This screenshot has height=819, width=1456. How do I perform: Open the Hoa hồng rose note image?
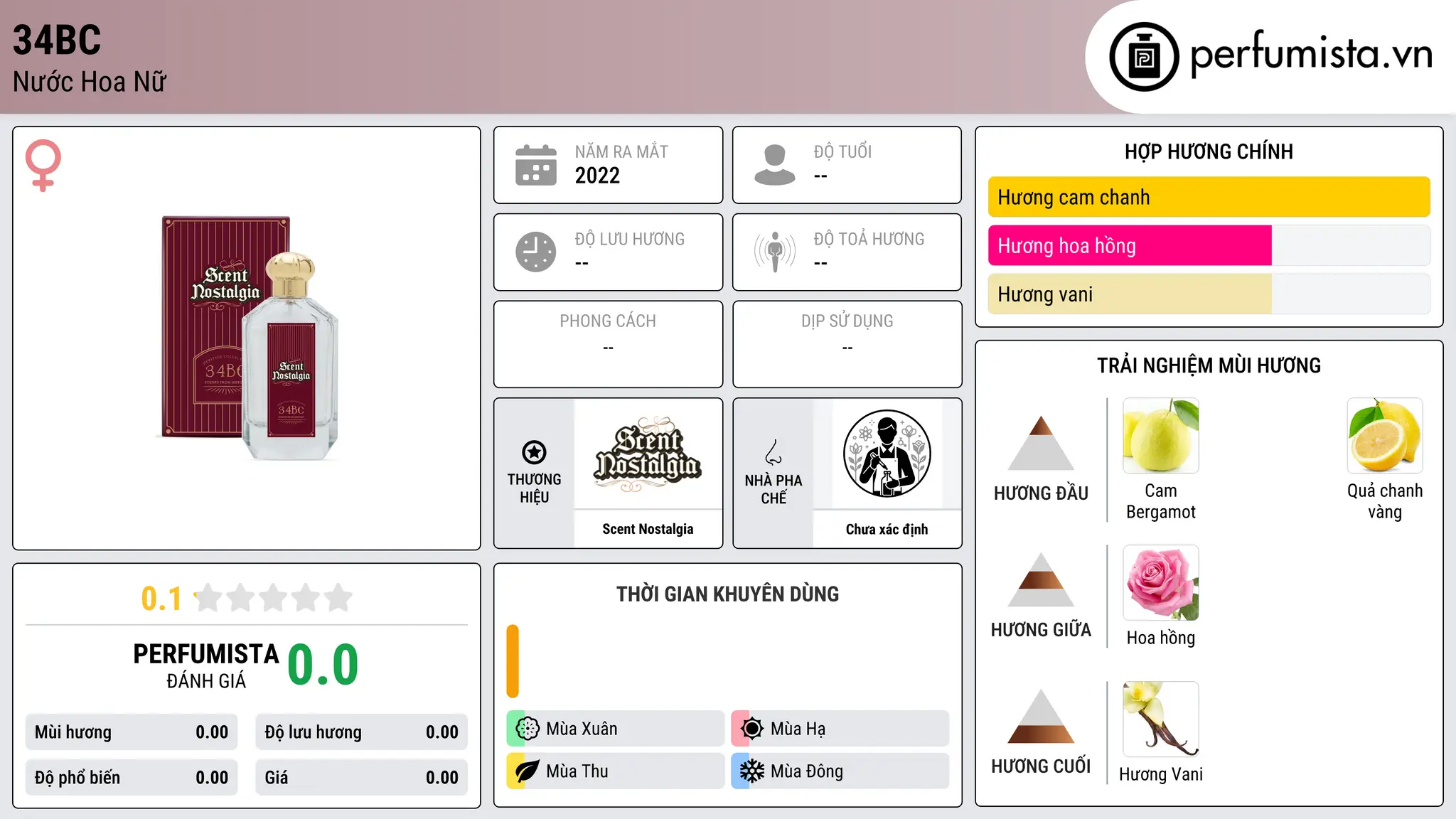[1161, 583]
